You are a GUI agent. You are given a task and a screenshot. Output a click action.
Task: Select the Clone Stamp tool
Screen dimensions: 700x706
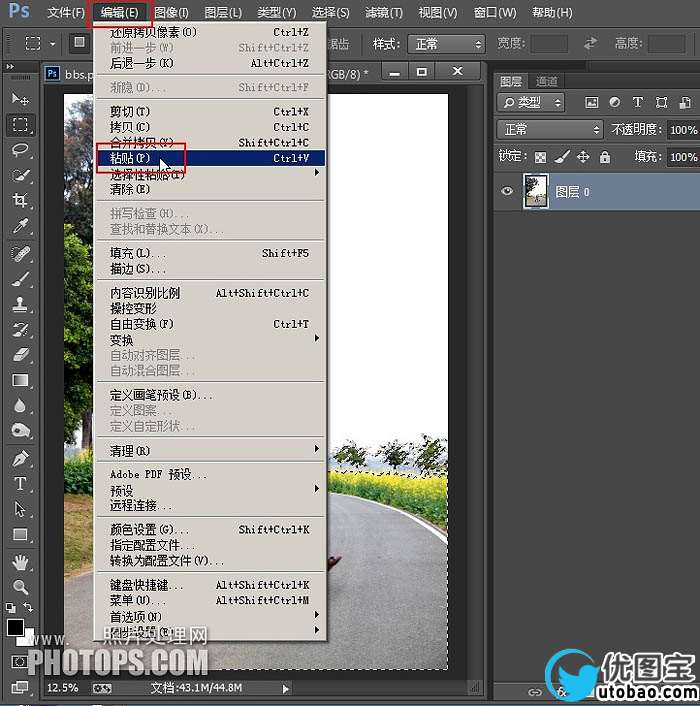[20, 304]
